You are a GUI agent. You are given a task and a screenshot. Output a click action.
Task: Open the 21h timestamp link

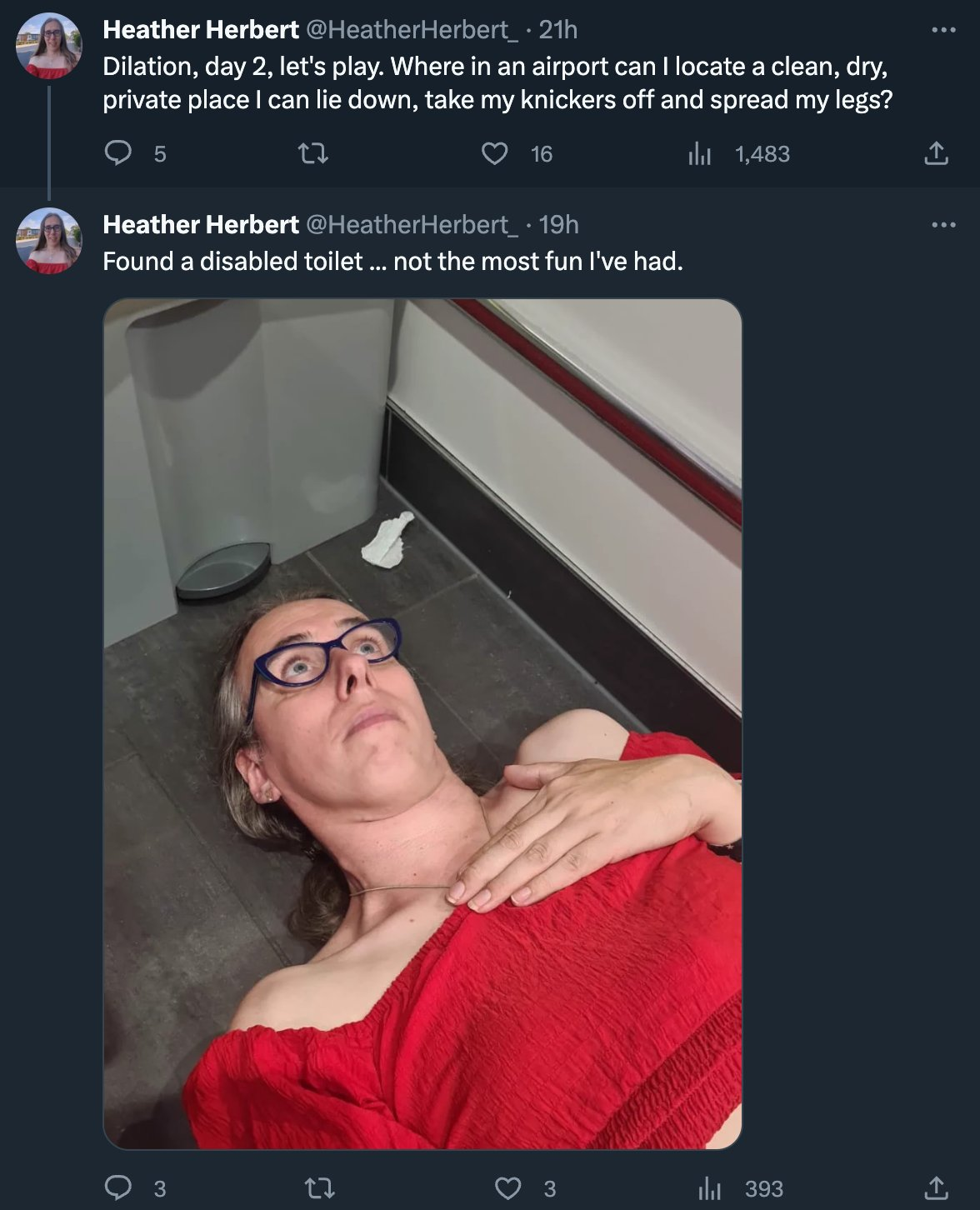pos(557,30)
